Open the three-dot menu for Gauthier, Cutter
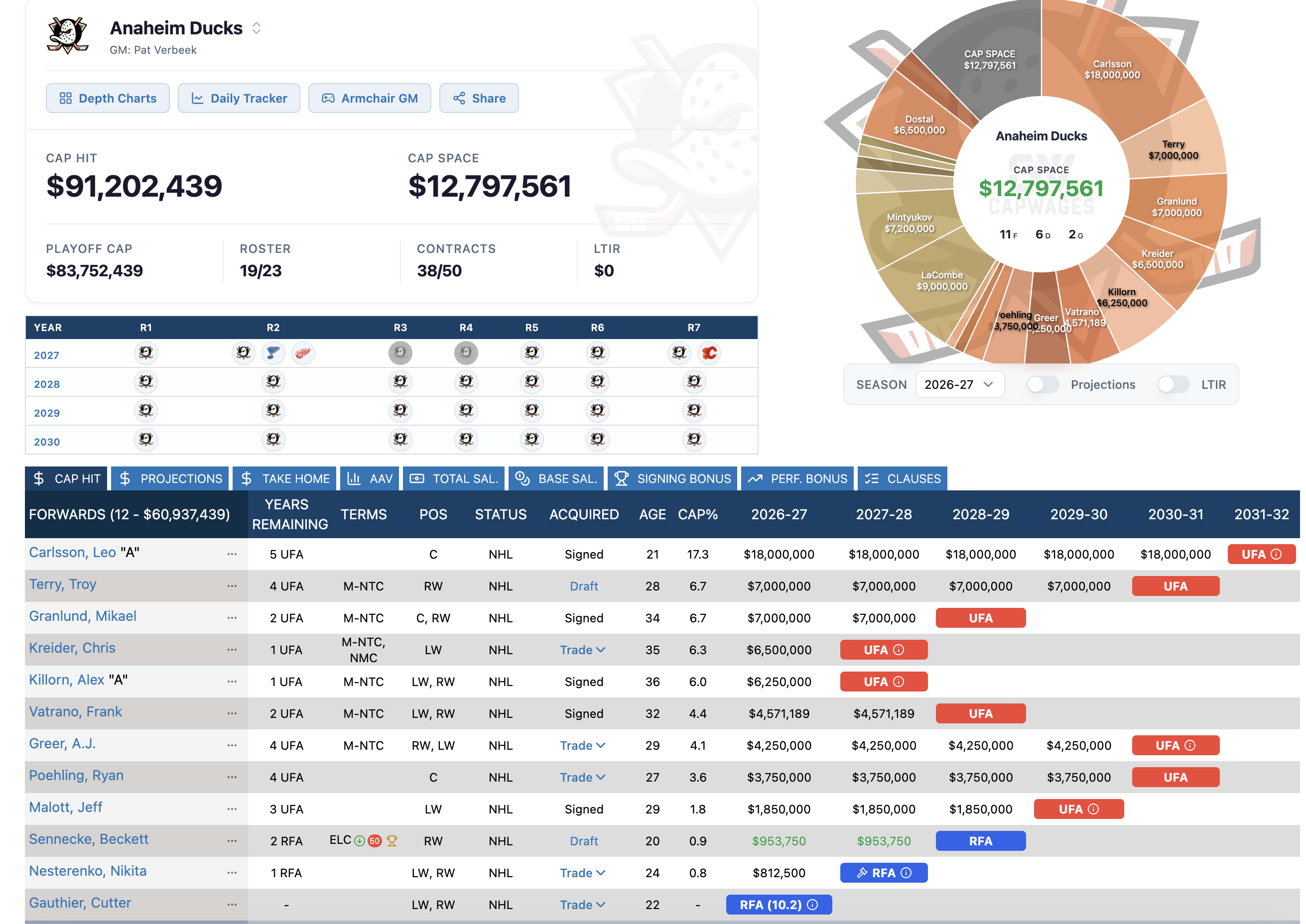Screen dimensions: 1306x924 coord(232,905)
